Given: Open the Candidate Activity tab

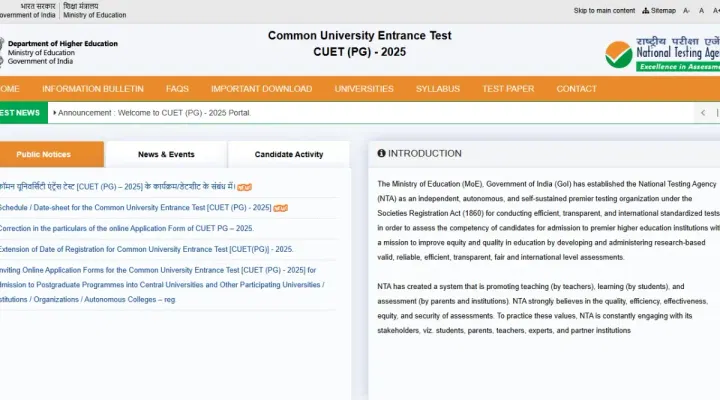Looking at the screenshot, I should click(288, 155).
